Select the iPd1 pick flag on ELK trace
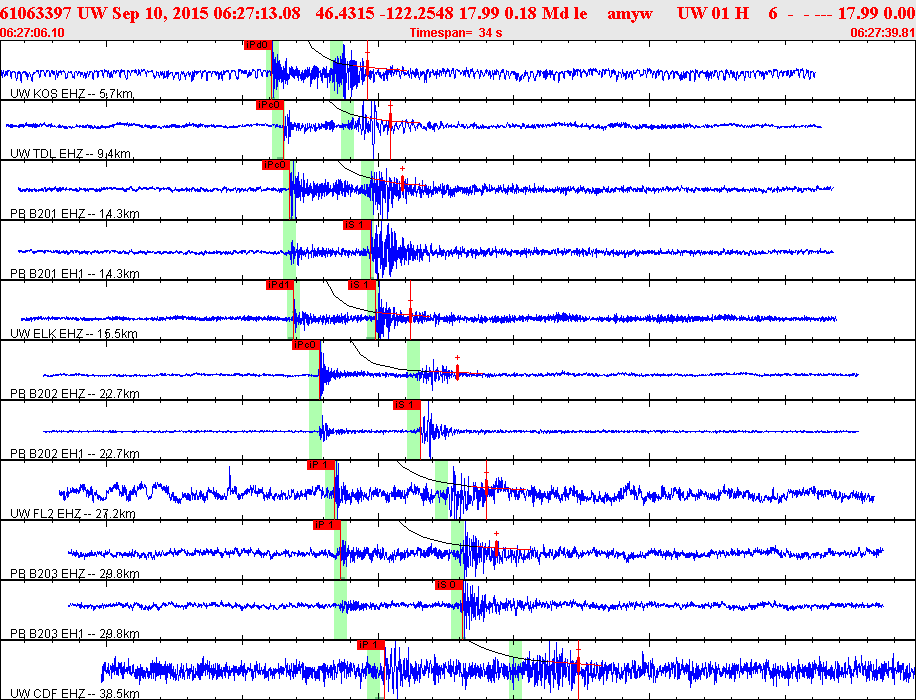The height and width of the screenshot is (700, 916). click(x=279, y=285)
